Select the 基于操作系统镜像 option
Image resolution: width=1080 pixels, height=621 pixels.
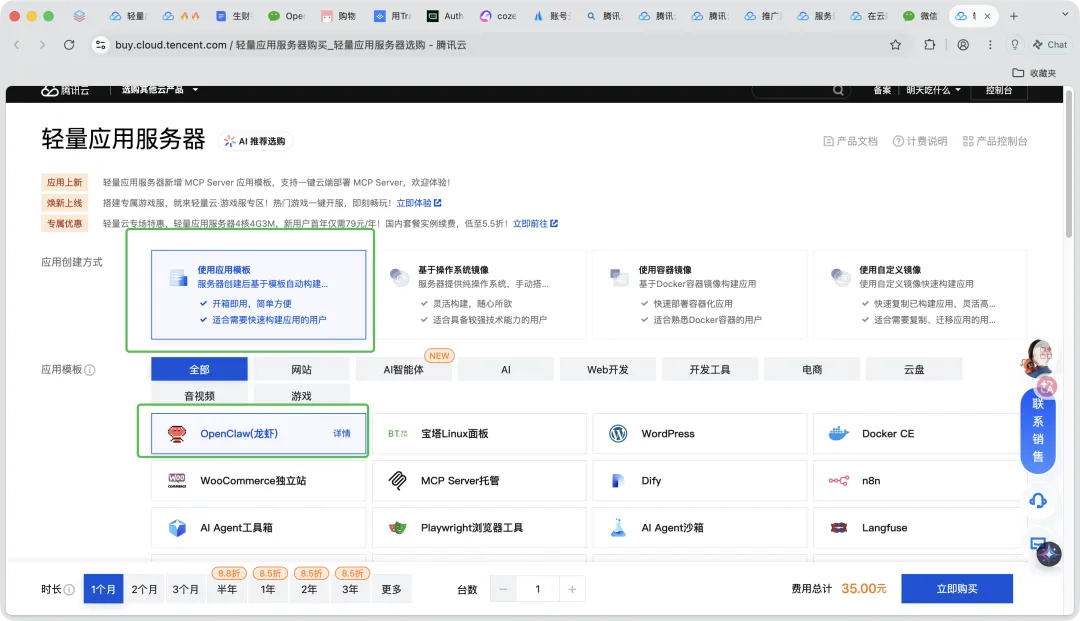pyautogui.click(x=479, y=295)
